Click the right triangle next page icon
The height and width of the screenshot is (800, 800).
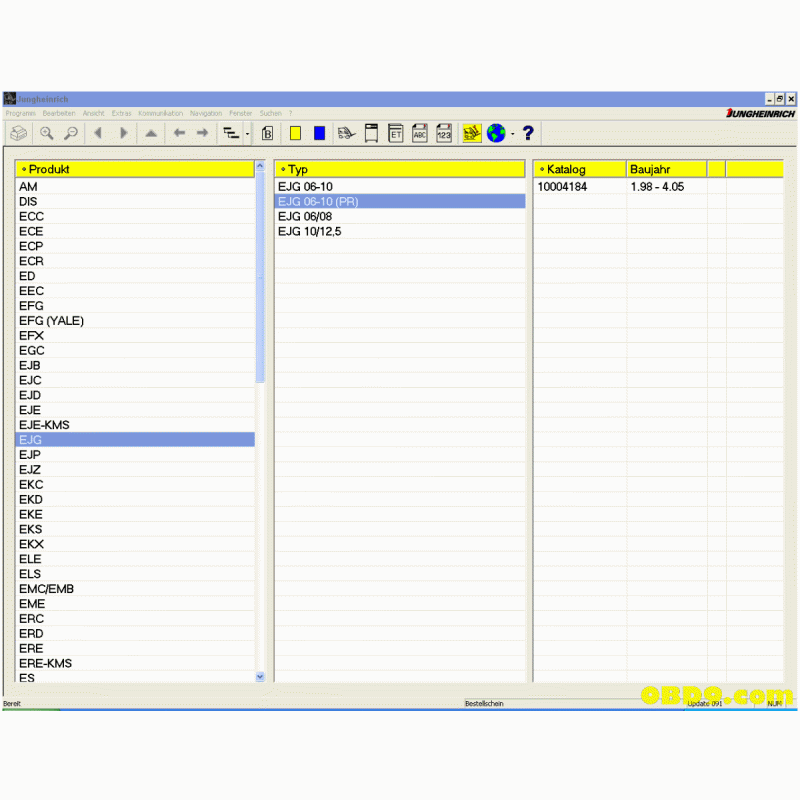(123, 134)
